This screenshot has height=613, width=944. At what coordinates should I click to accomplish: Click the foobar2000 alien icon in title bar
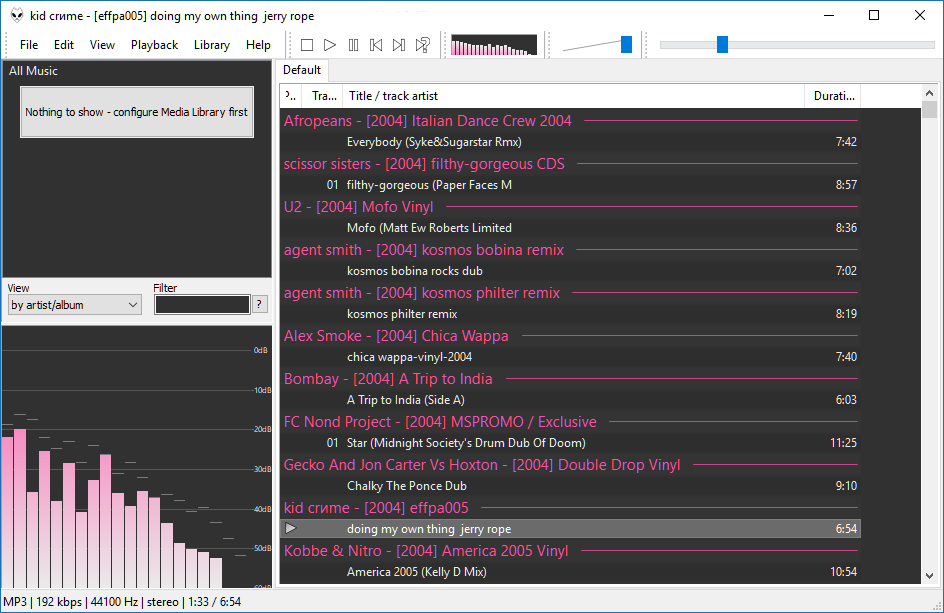pyautogui.click(x=17, y=15)
